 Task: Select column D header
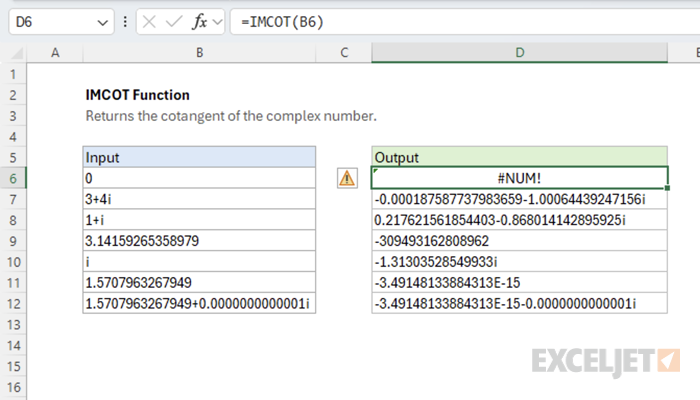coord(520,53)
